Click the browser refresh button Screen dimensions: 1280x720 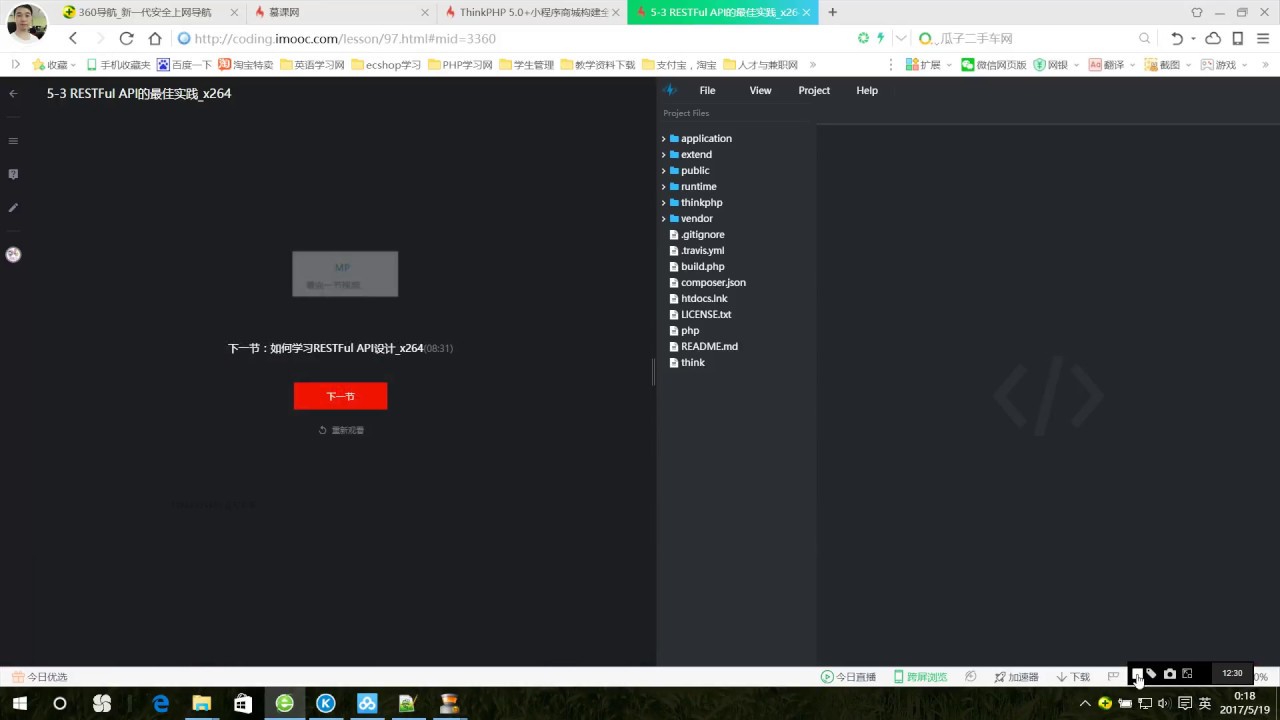pos(126,38)
